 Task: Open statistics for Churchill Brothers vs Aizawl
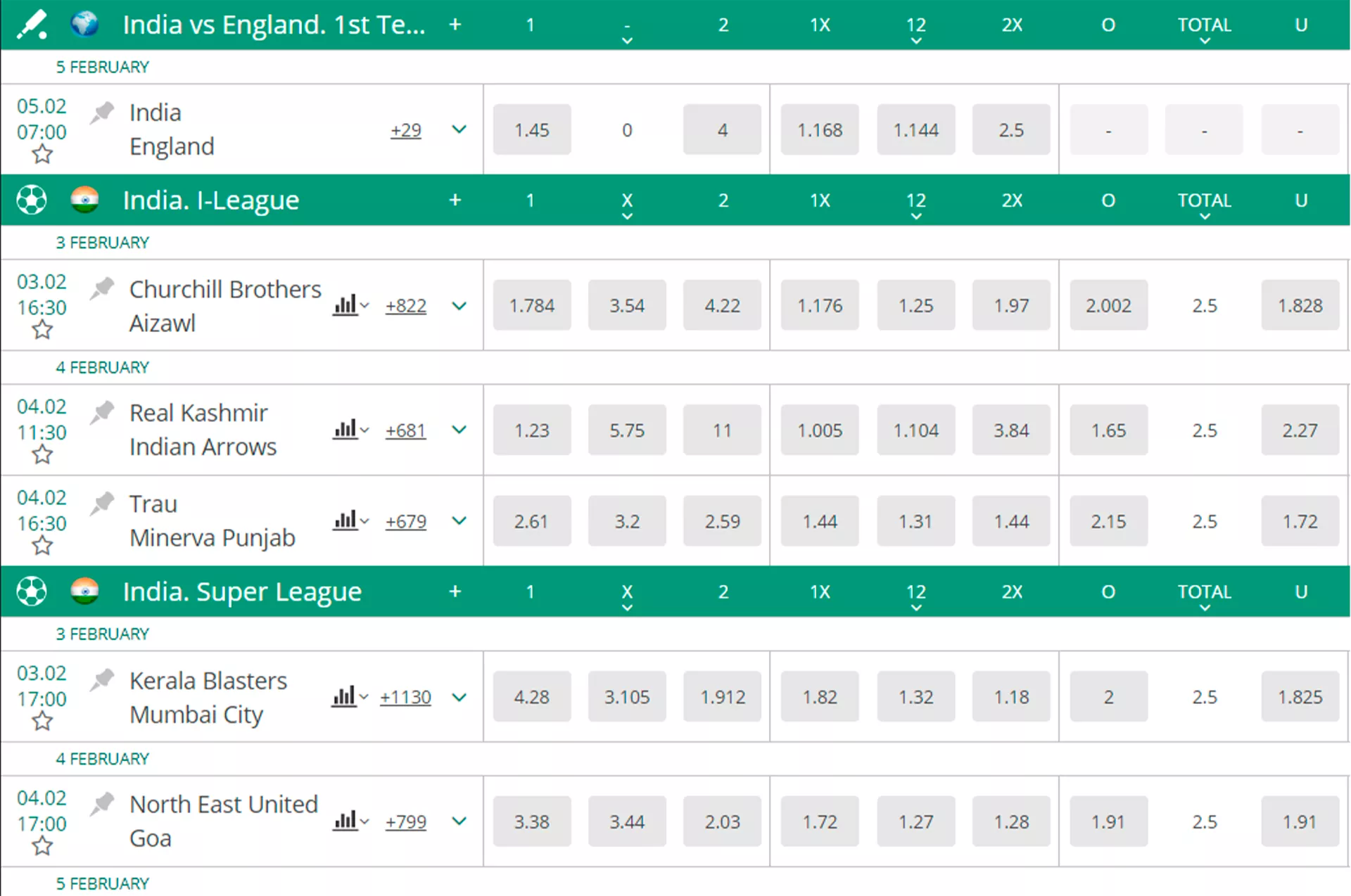click(345, 305)
